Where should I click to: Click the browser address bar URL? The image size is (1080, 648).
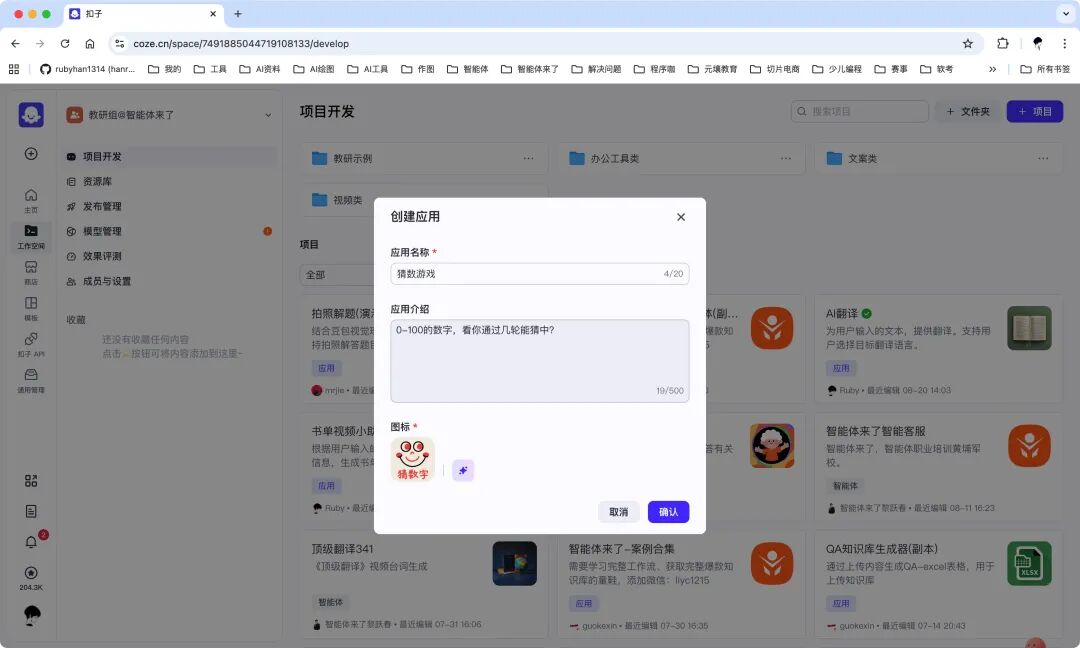241,43
